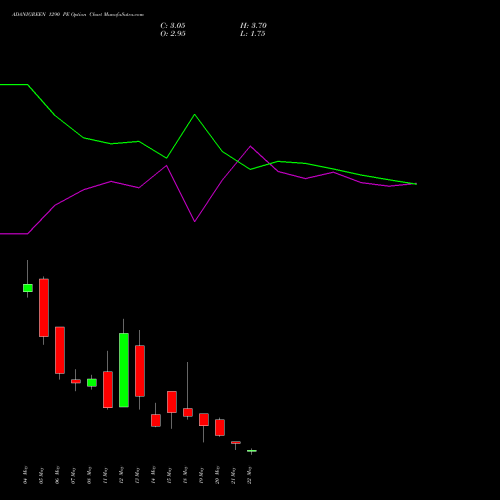Viewport: 500px width, 500px height.
Task: Click the "13 May" date label
Action: click(x=138, y=475)
